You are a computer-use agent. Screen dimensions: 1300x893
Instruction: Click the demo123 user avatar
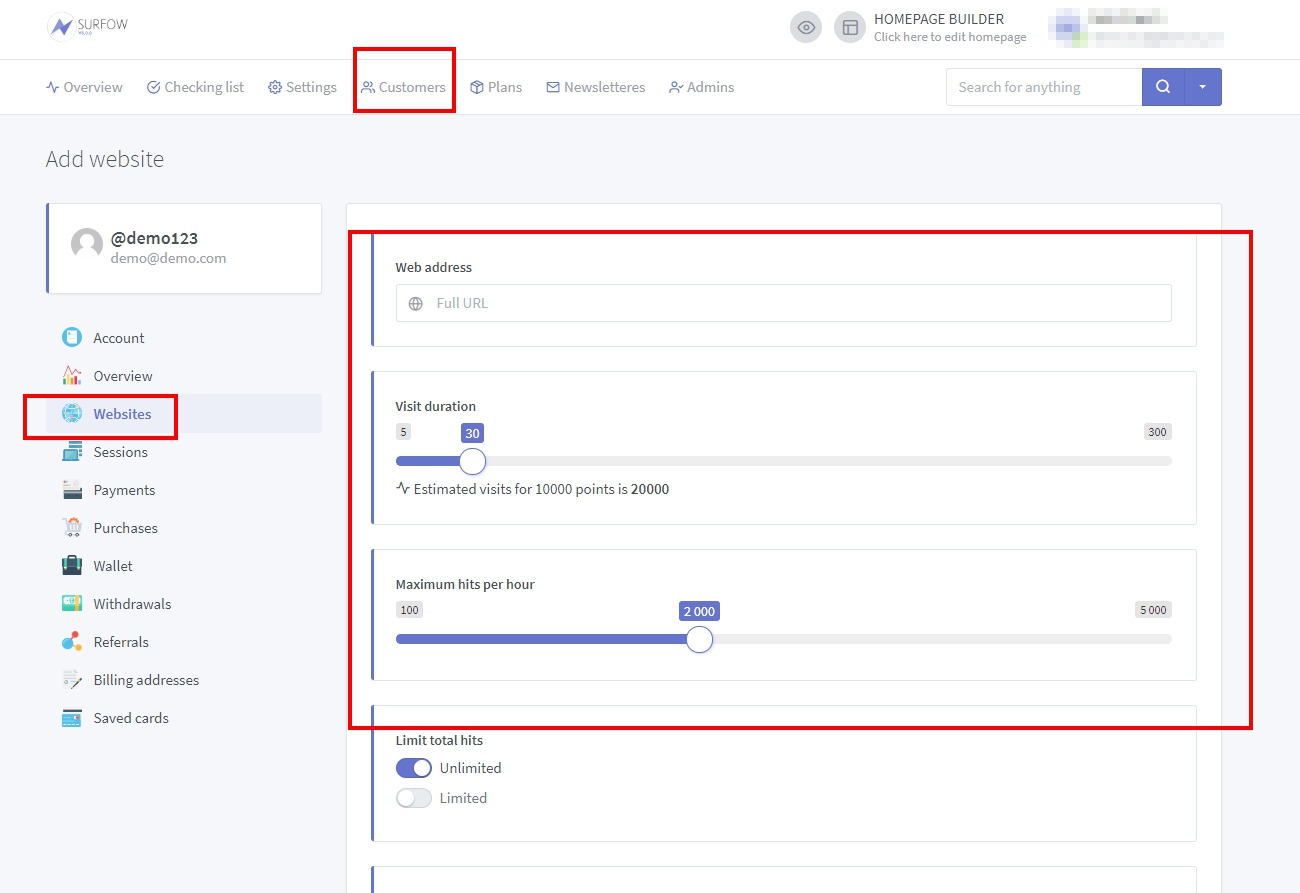point(87,245)
